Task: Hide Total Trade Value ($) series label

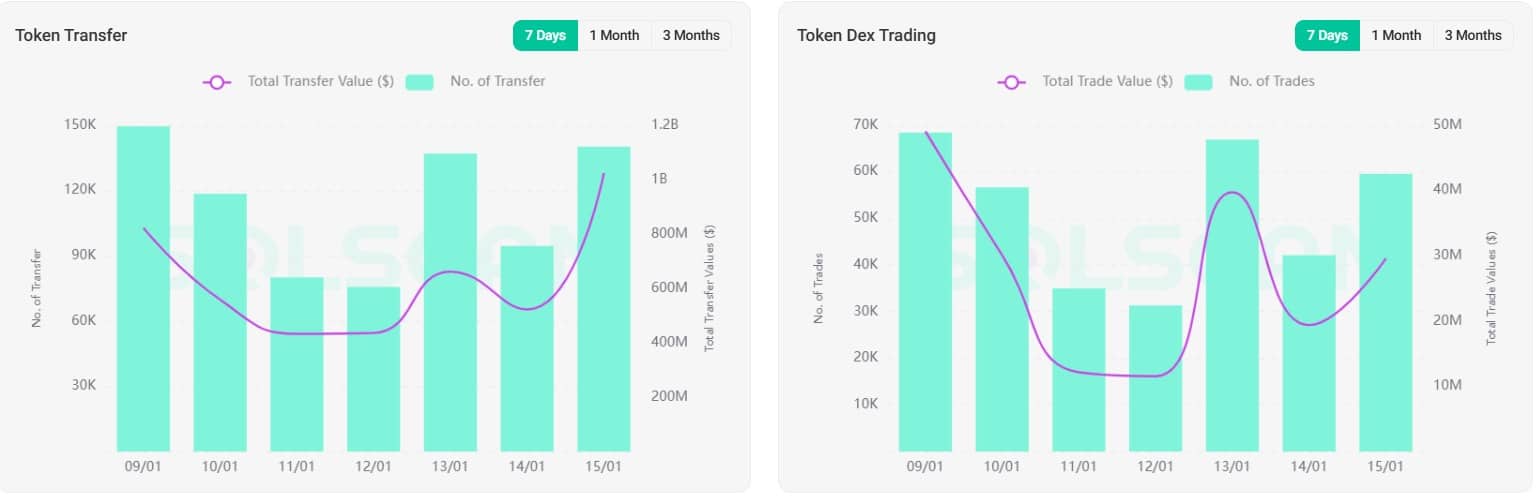Action: pos(1107,82)
